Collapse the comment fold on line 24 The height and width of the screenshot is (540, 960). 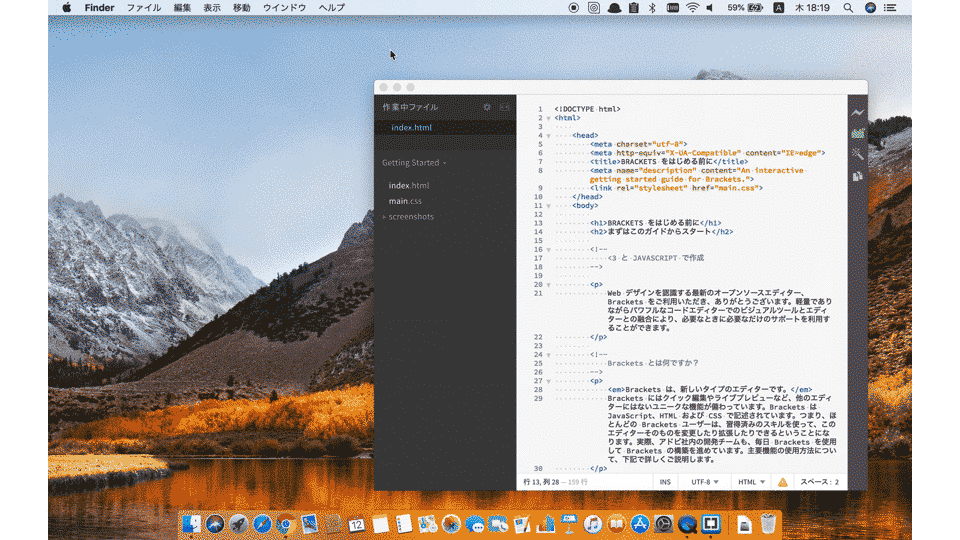click(x=549, y=355)
